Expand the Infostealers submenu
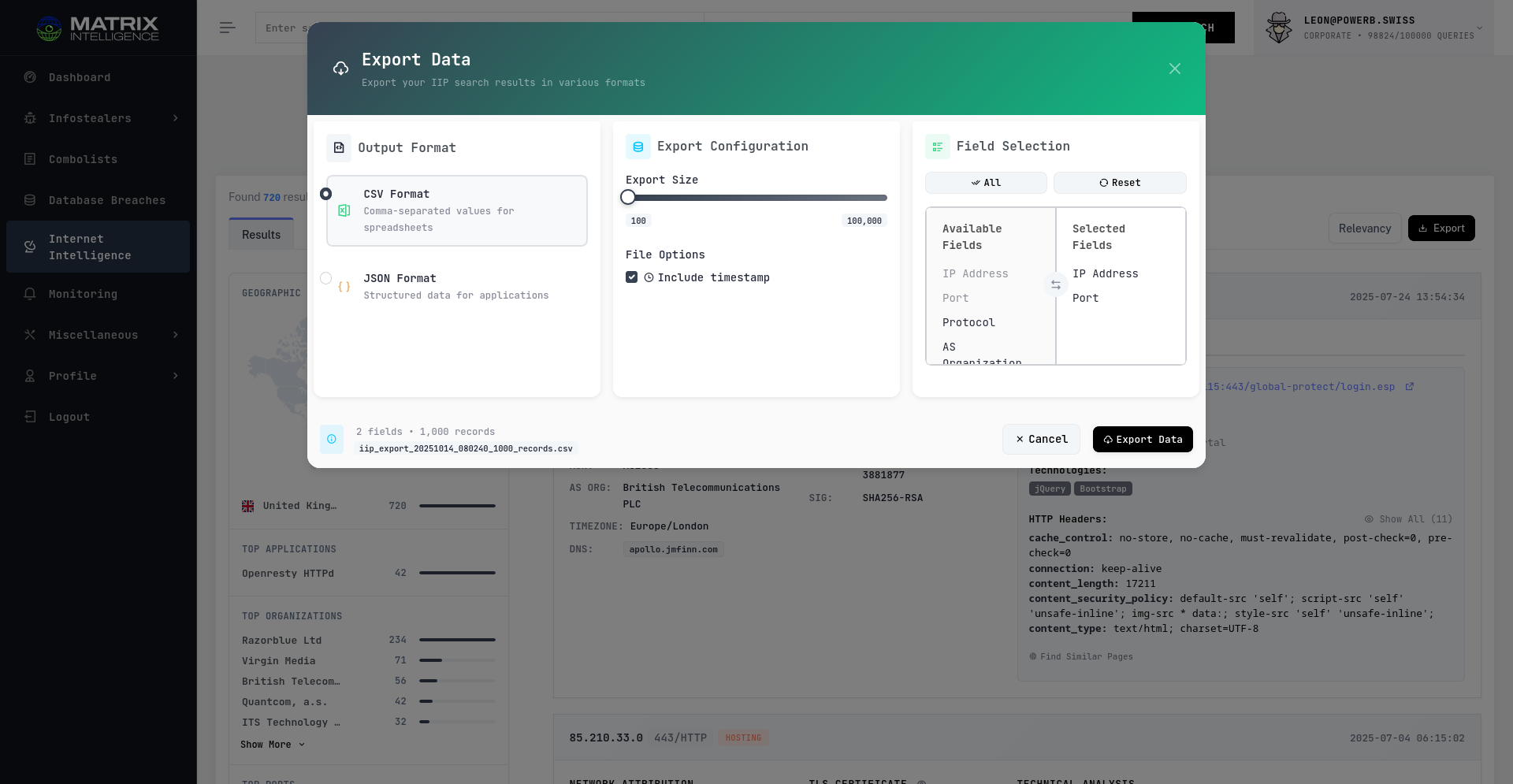The height and width of the screenshot is (784, 1513). pos(175,118)
